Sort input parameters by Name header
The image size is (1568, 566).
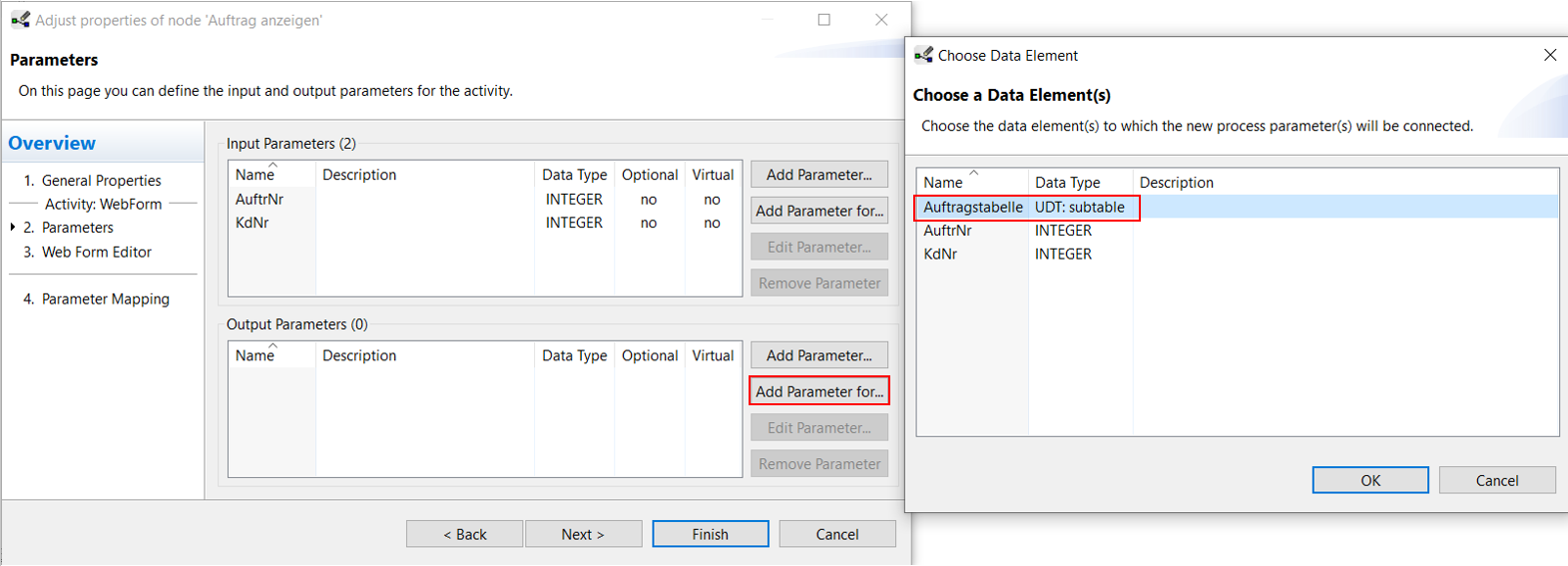coord(255,175)
